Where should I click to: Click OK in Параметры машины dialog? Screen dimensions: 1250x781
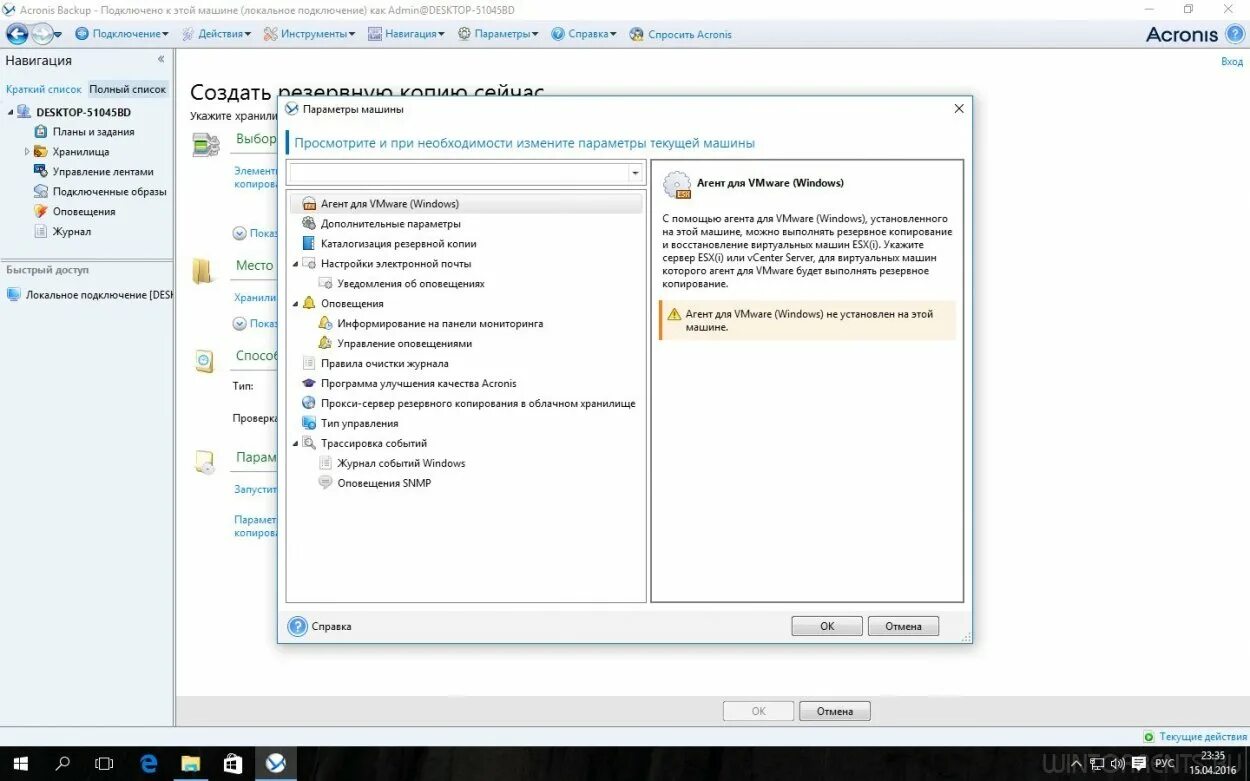827,626
